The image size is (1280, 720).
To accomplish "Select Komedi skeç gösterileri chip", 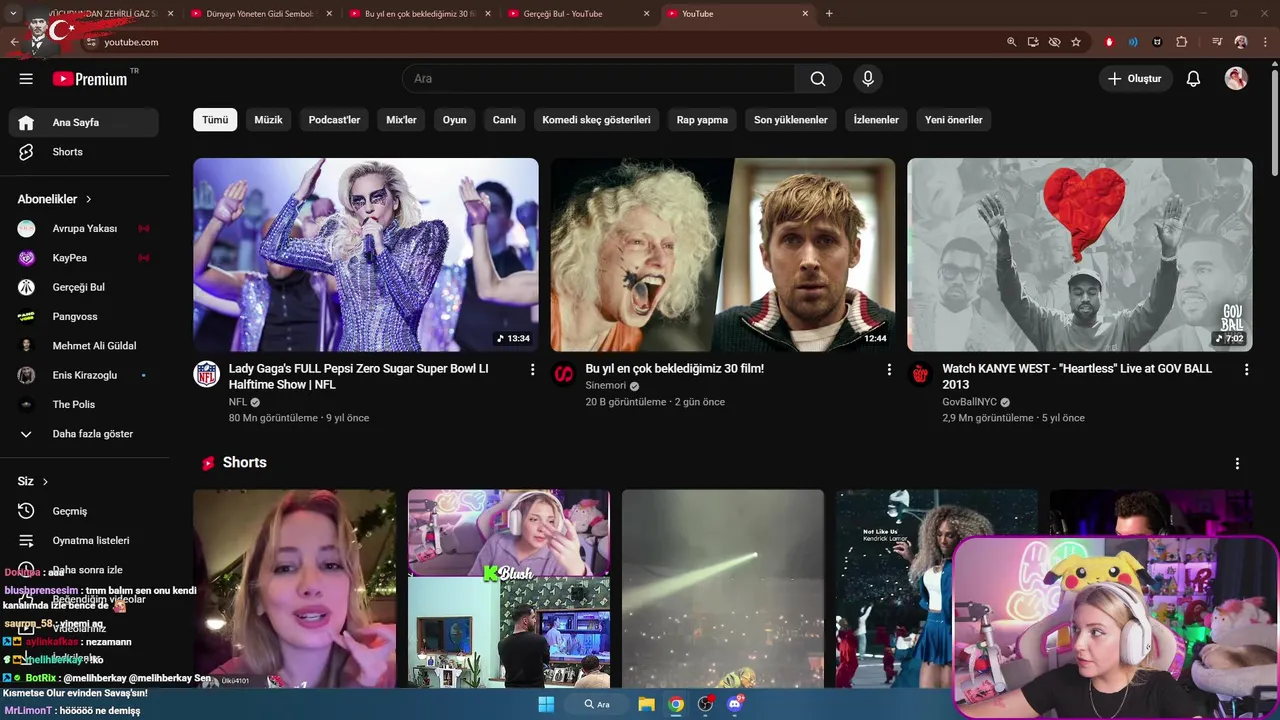I will [596, 120].
